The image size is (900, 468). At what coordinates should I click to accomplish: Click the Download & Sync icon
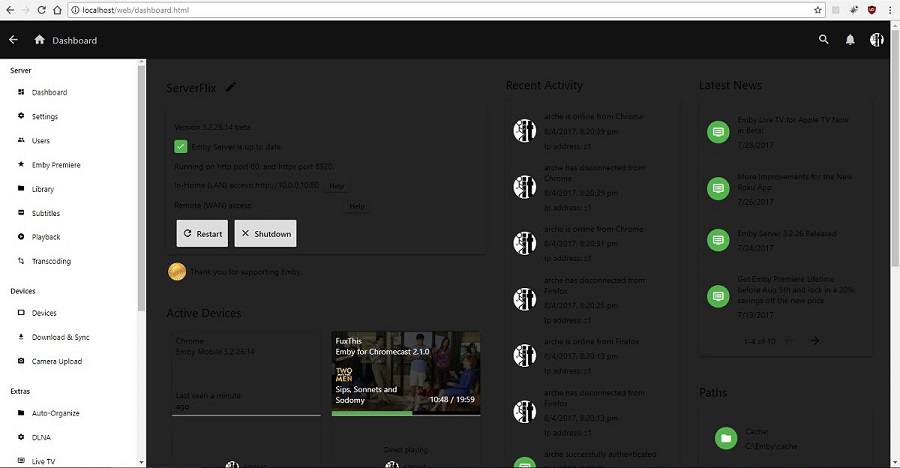(21, 337)
